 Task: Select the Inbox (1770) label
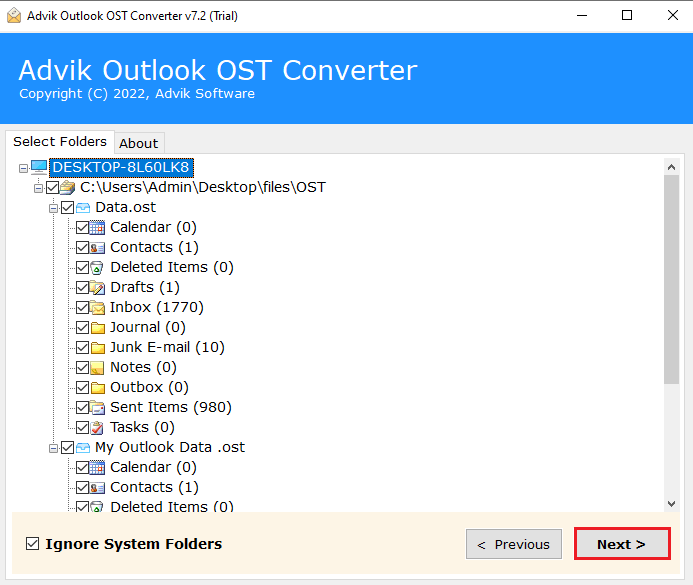pyautogui.click(x=157, y=307)
